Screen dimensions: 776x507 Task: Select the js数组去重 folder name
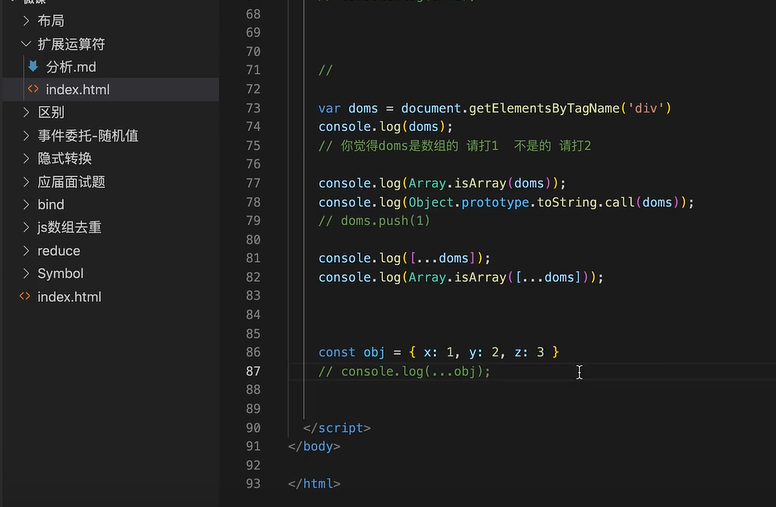[x=69, y=227]
